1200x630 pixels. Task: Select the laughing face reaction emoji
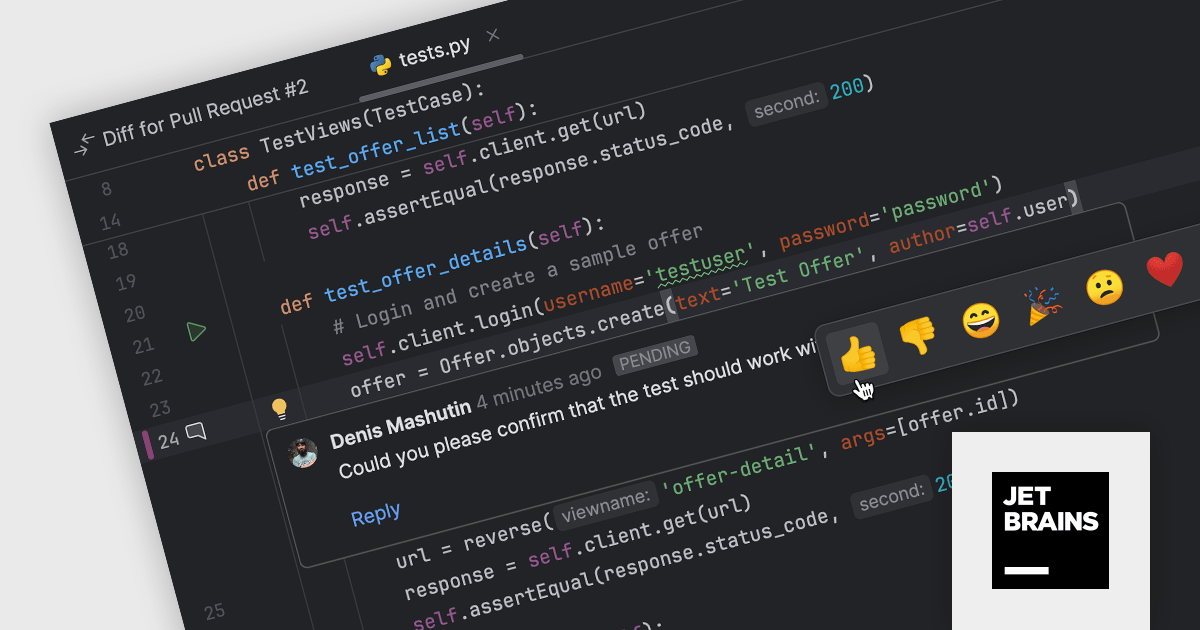(981, 320)
